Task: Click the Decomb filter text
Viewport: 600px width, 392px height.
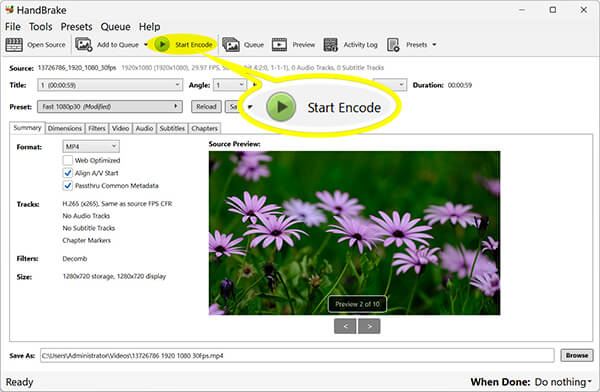Action: coord(75,259)
